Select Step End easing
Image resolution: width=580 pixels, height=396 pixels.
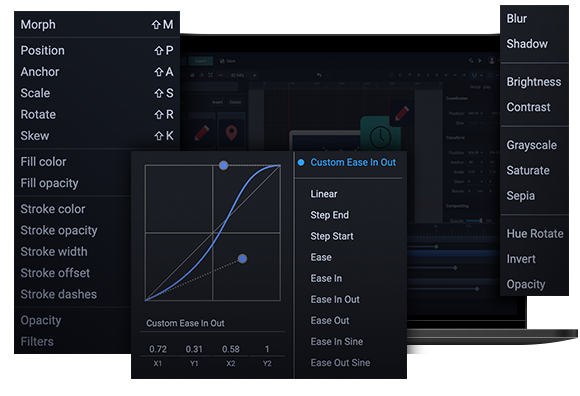pos(330,215)
